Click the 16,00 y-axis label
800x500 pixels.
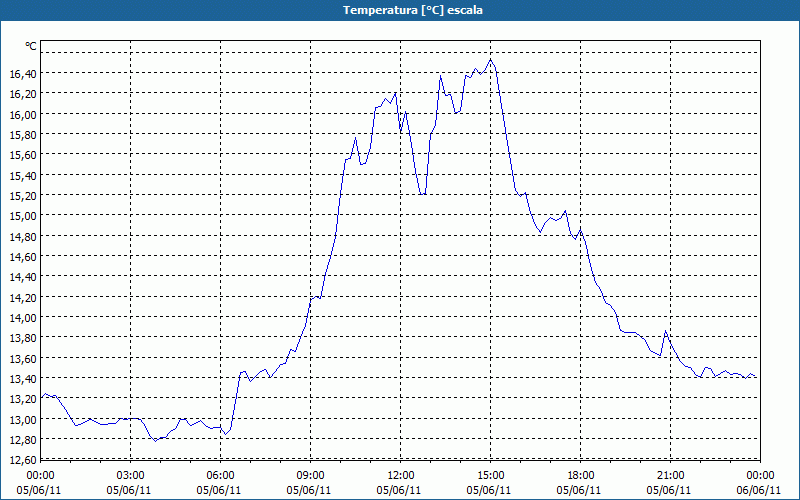[23, 115]
